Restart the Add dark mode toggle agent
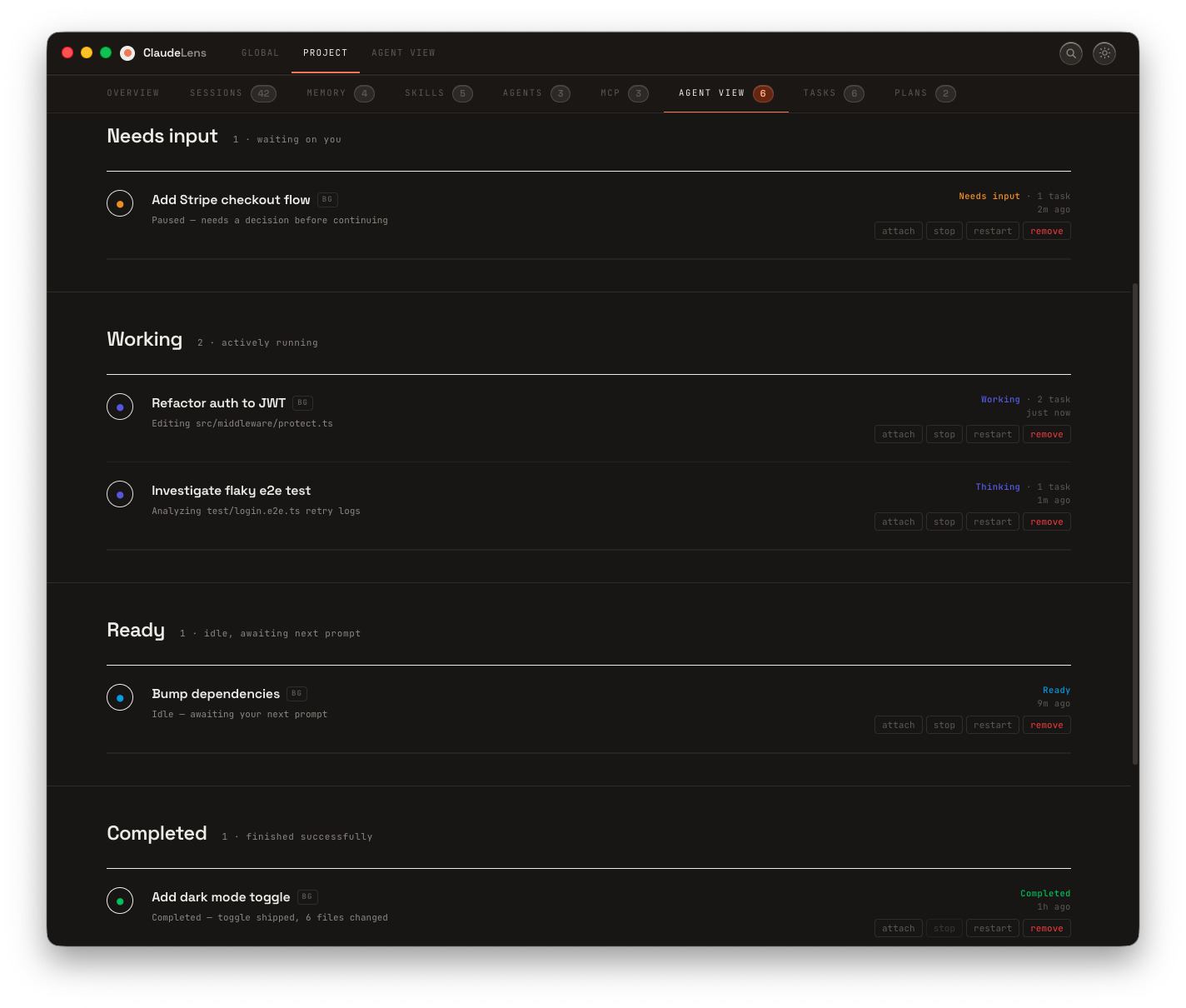 [x=993, y=929]
